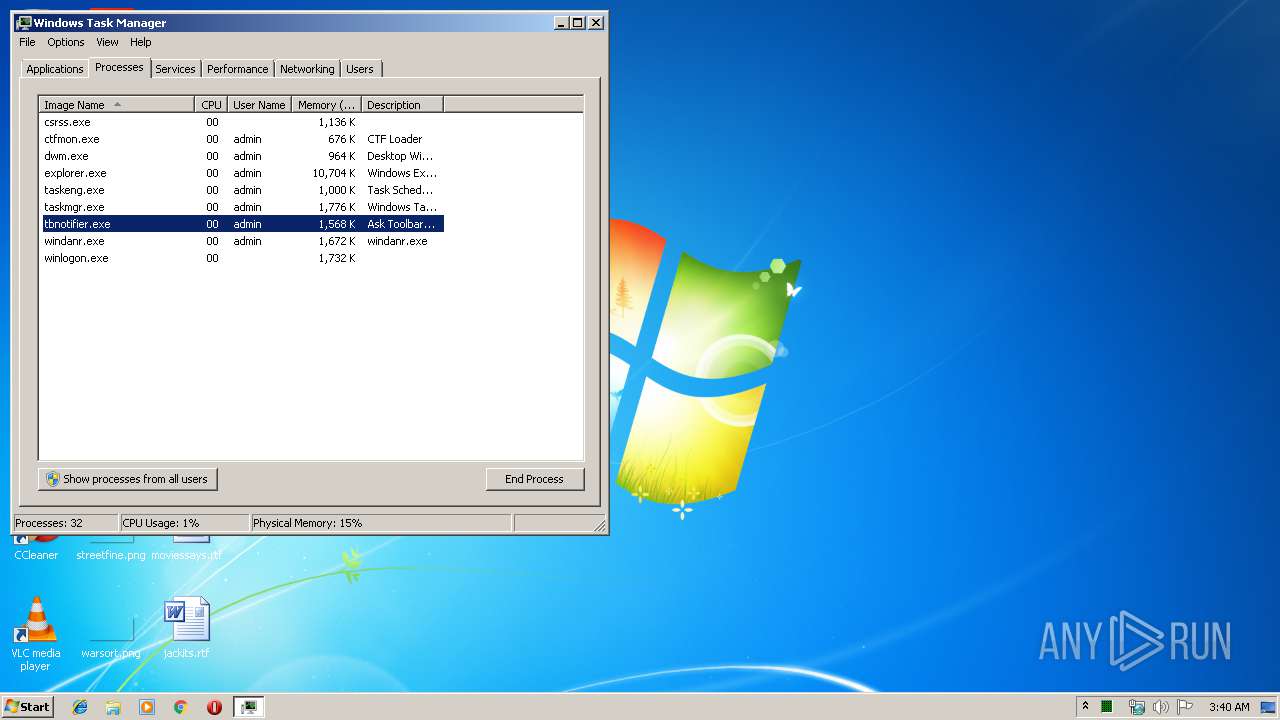Switch to the Networking tab
Viewport: 1280px width, 720px height.
pyautogui.click(x=307, y=69)
